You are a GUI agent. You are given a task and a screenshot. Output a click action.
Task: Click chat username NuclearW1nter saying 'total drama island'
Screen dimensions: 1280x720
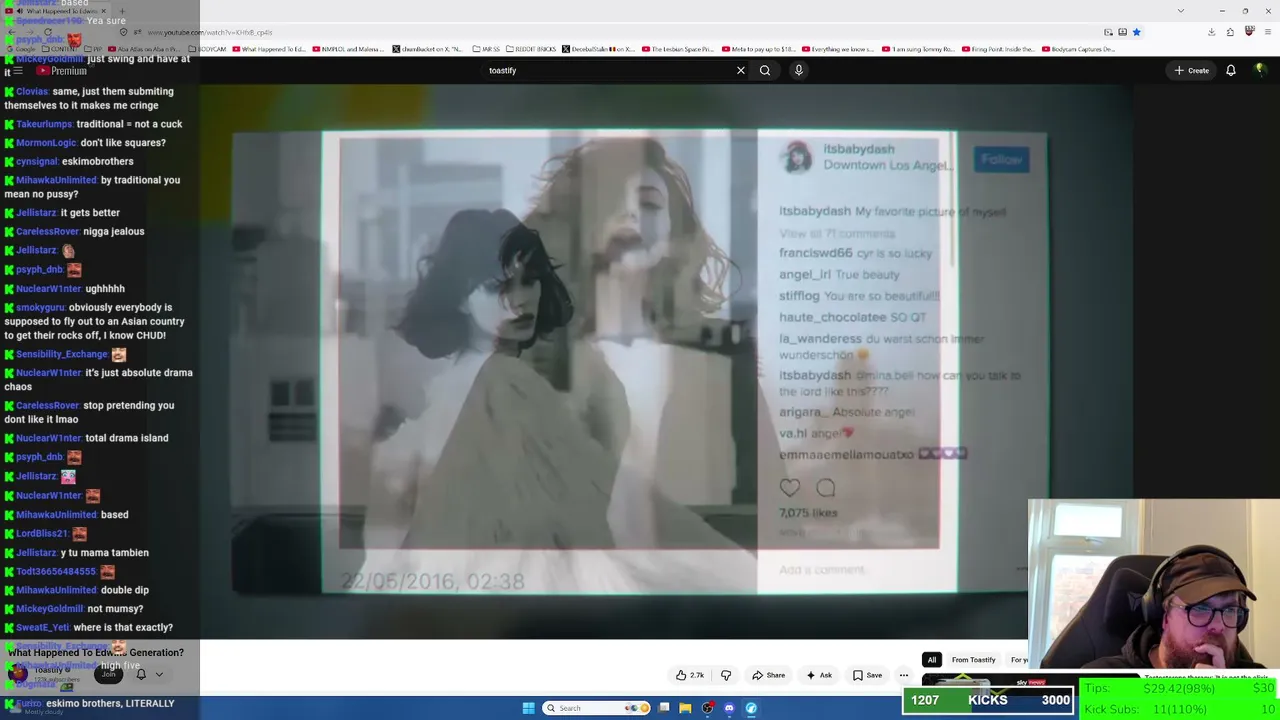tap(48, 438)
